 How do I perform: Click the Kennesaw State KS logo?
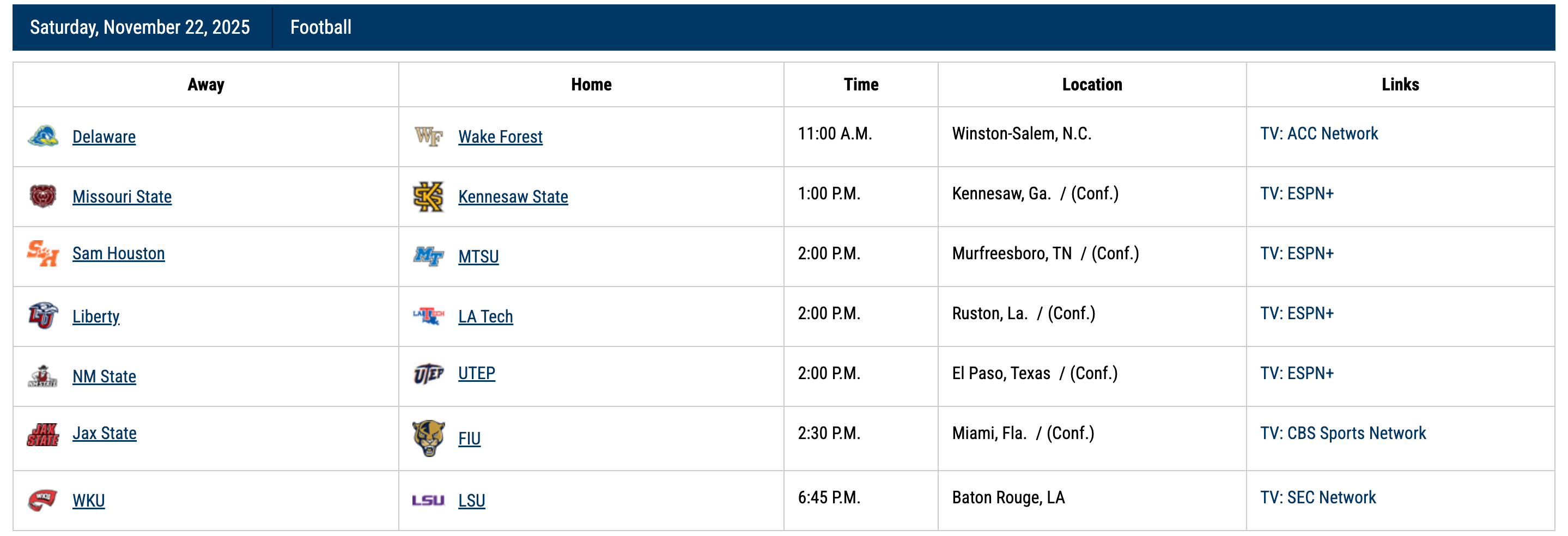(429, 197)
